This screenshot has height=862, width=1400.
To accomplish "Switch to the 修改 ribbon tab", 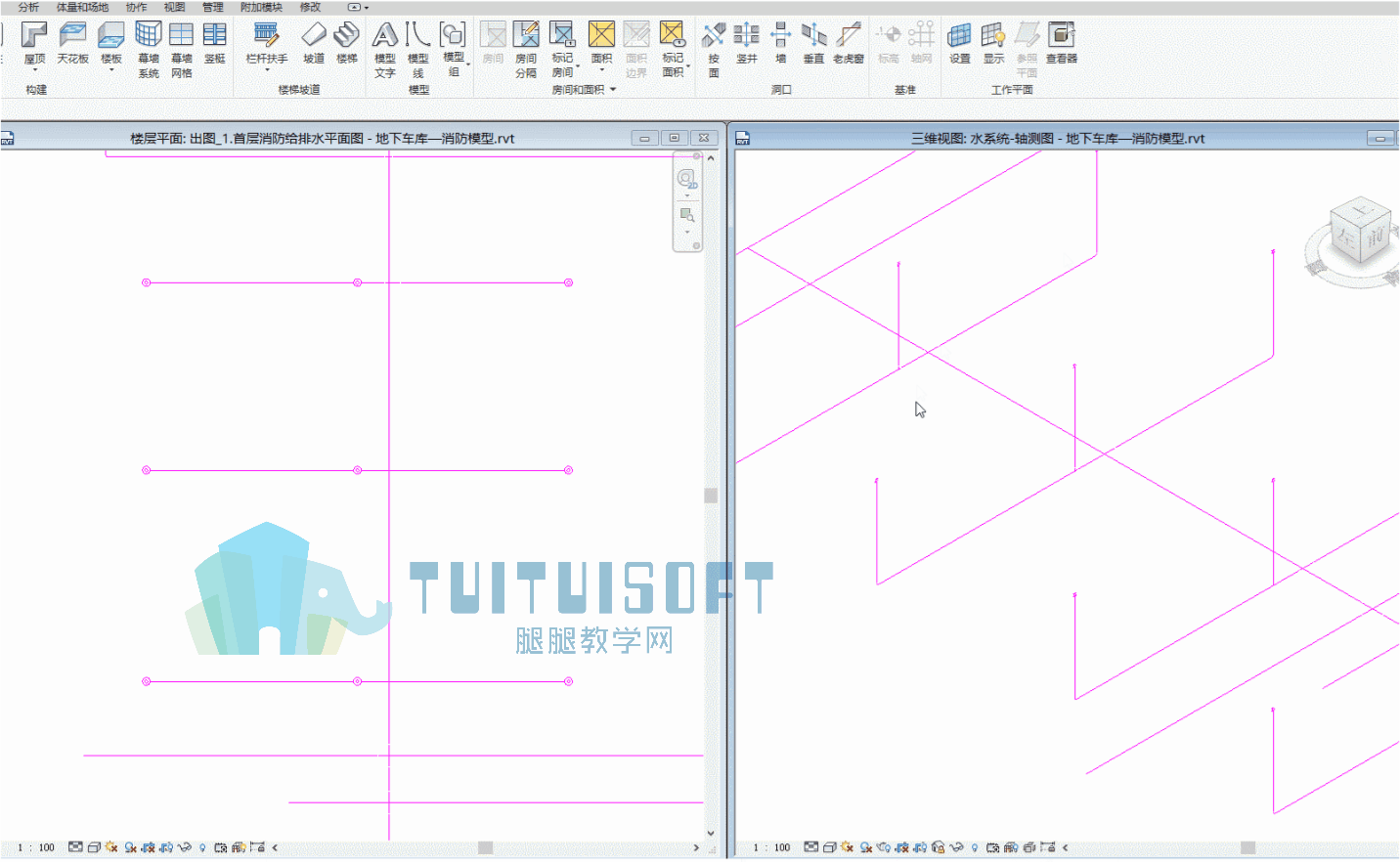I will [x=310, y=7].
